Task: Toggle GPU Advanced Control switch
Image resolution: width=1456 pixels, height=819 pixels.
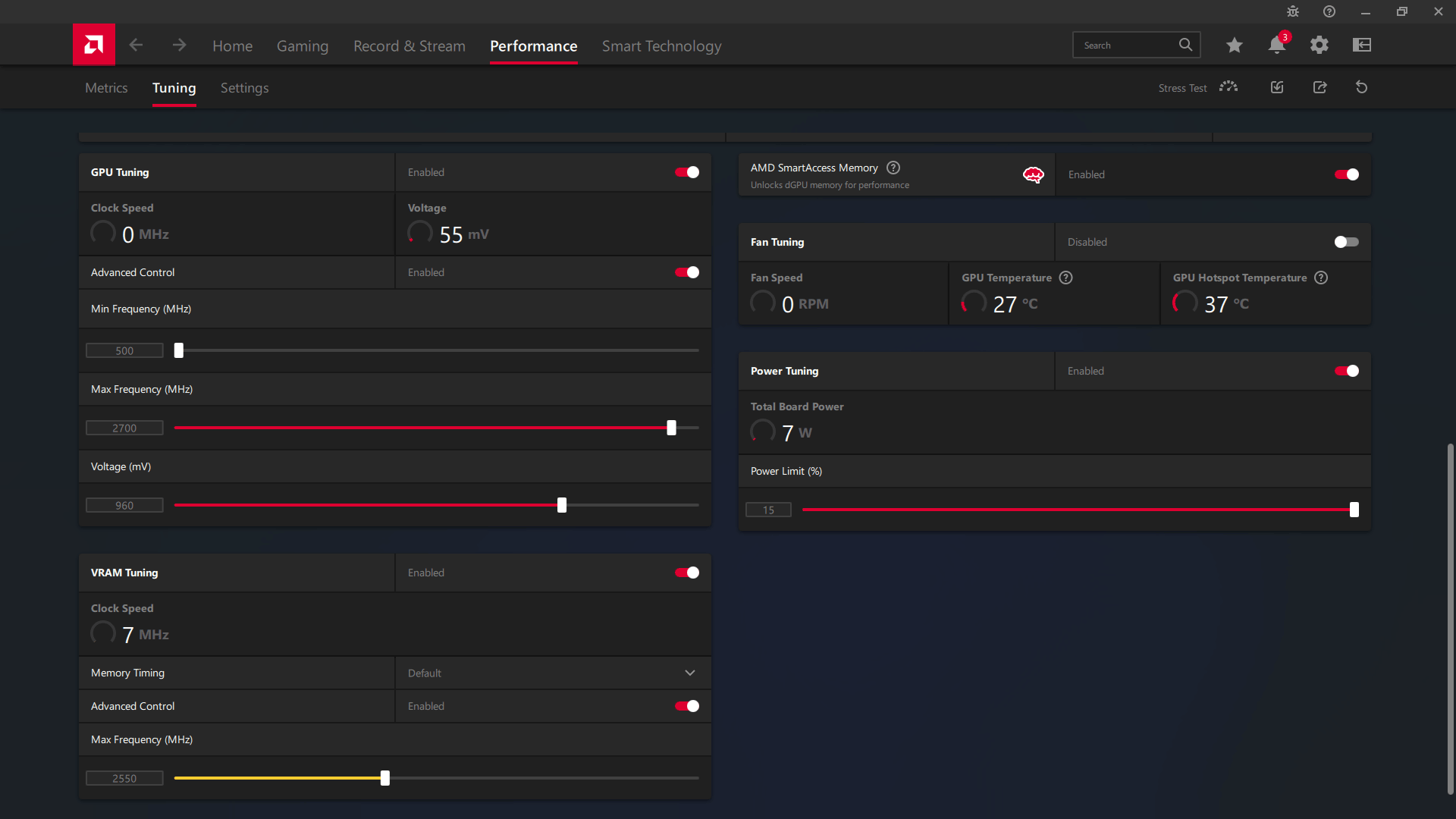Action: tap(687, 272)
